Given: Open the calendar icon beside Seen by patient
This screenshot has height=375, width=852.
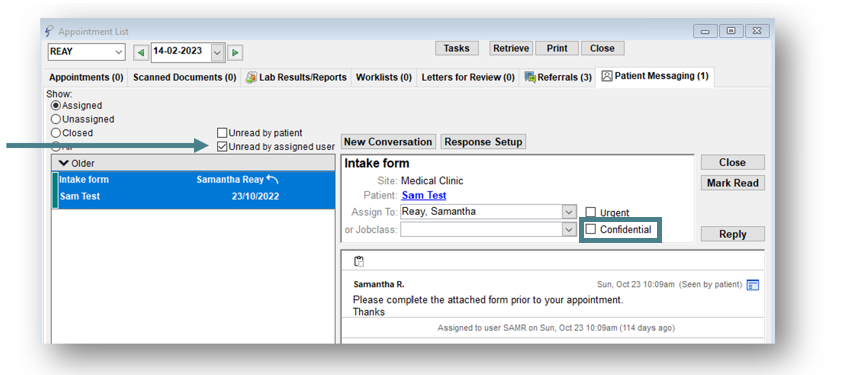Looking at the screenshot, I should (753, 285).
